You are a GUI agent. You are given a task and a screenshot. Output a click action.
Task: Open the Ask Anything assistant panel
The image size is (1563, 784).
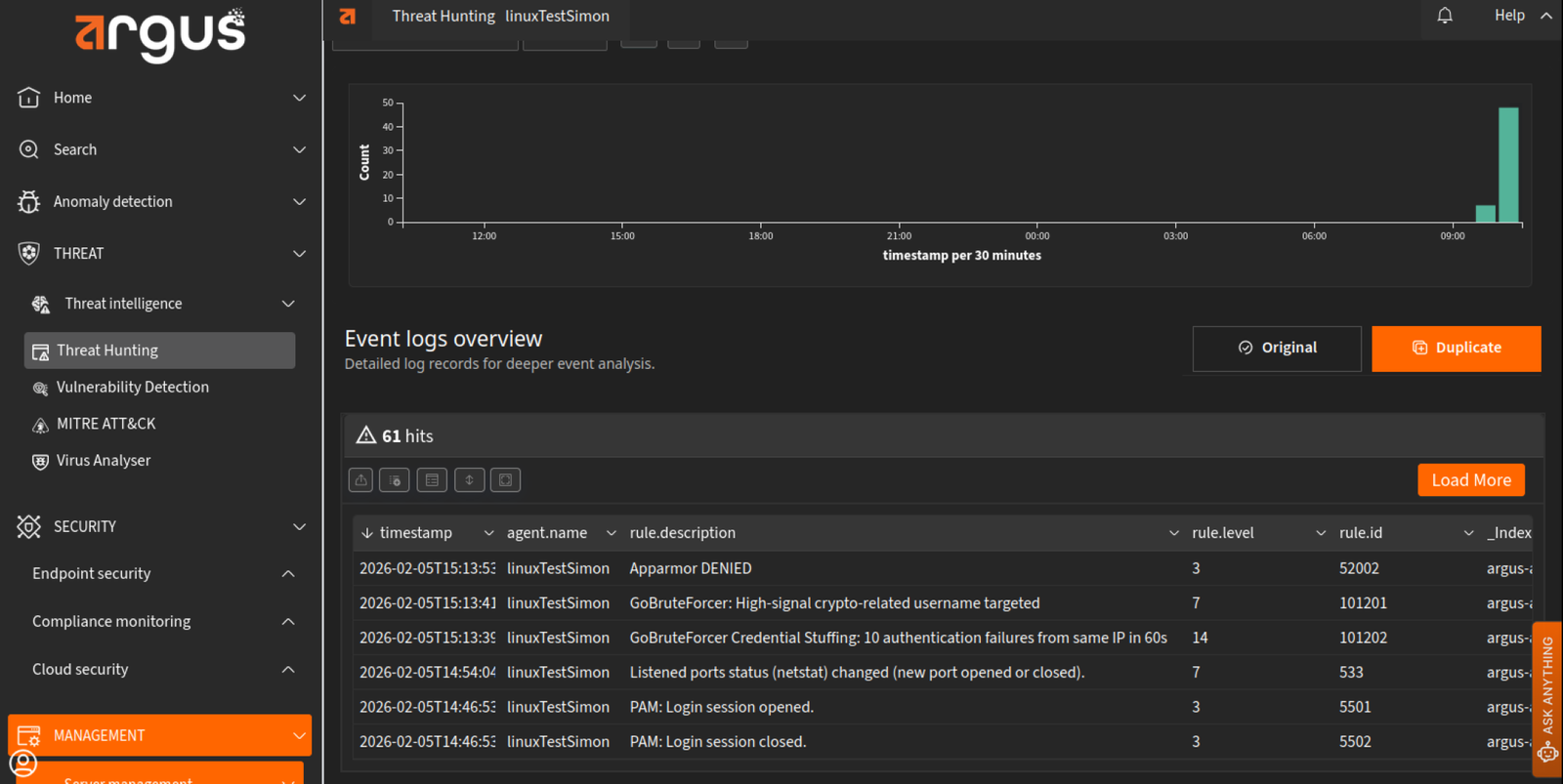tap(1547, 698)
